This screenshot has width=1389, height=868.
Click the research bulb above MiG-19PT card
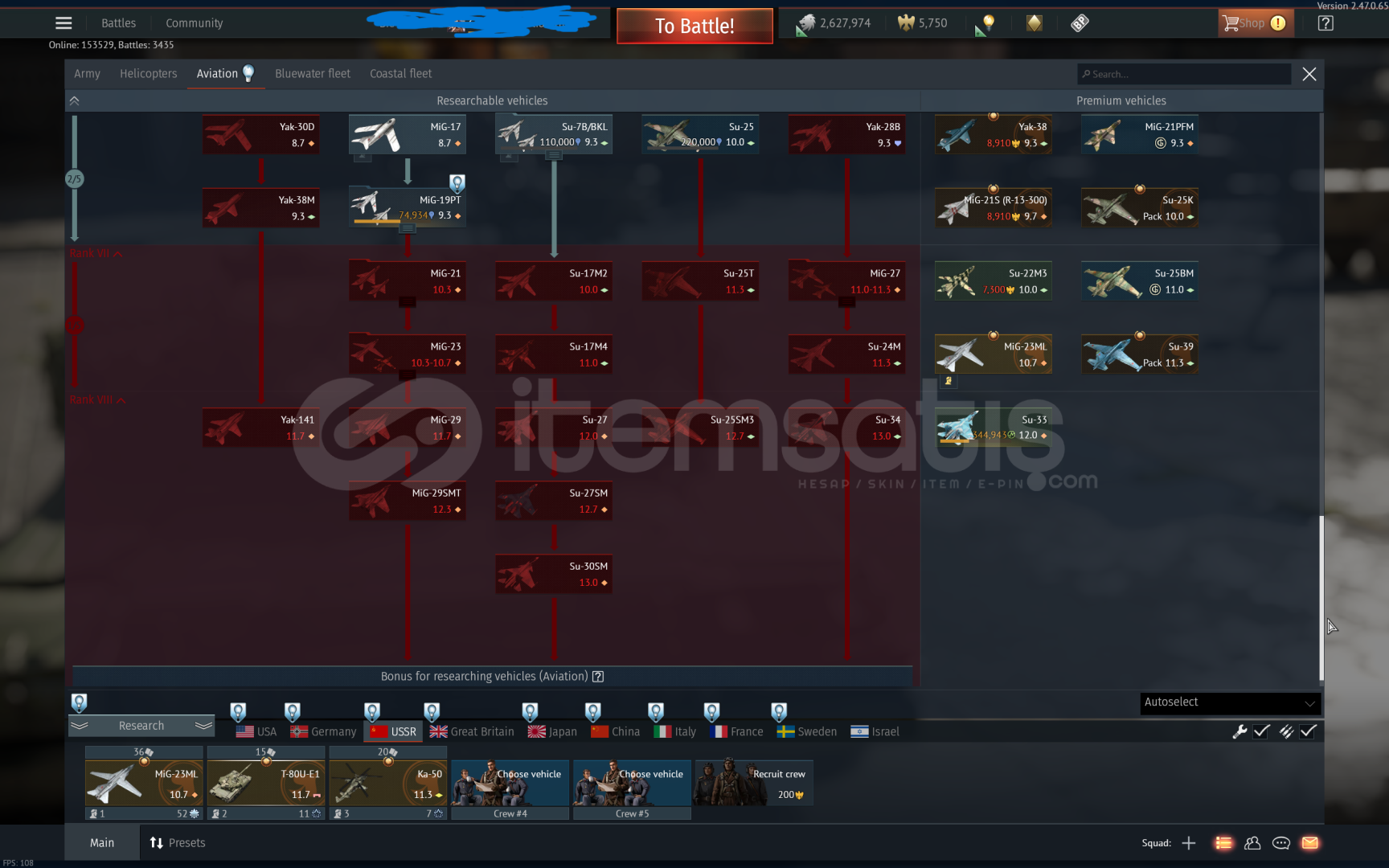click(457, 182)
